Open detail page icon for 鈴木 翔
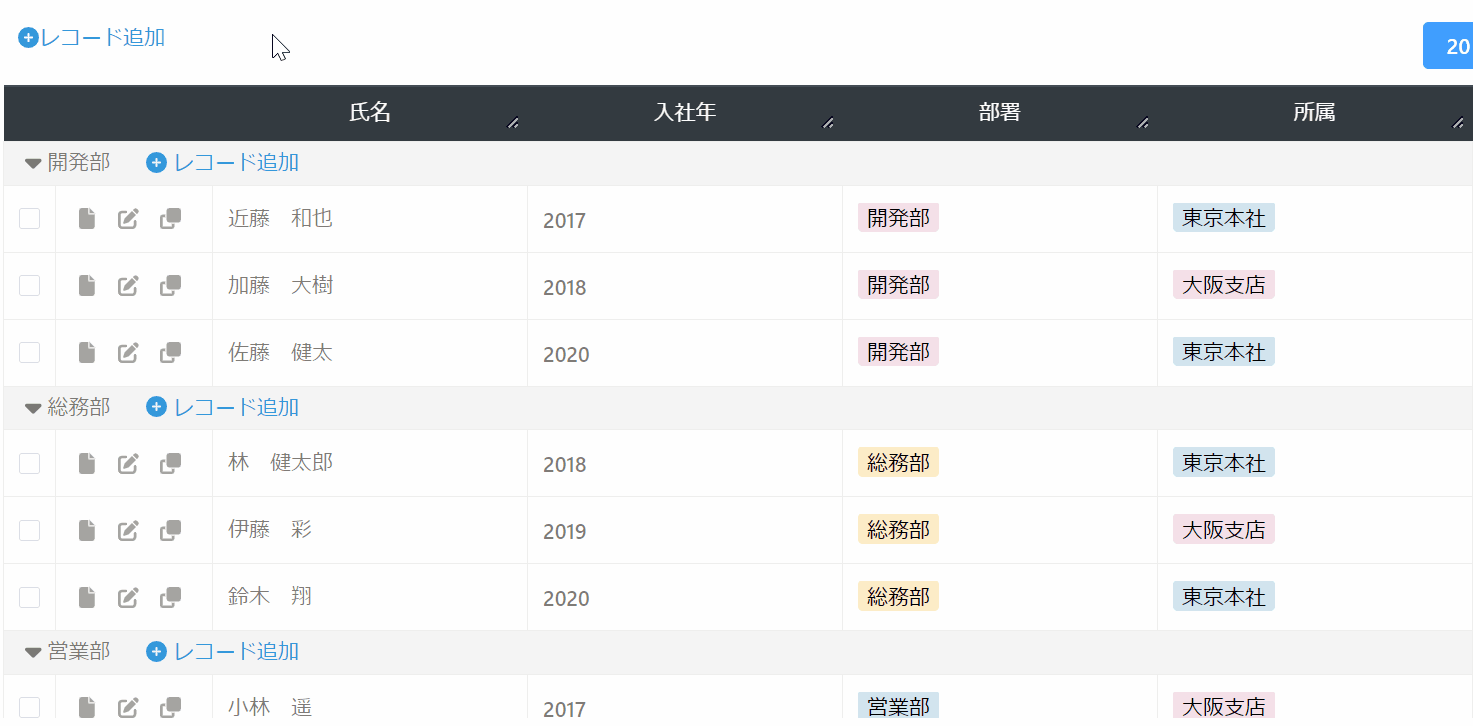The height and width of the screenshot is (726, 1473). pos(87,597)
